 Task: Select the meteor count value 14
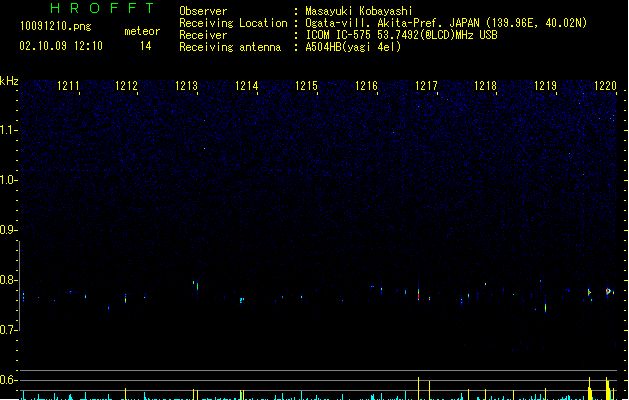pos(146,46)
